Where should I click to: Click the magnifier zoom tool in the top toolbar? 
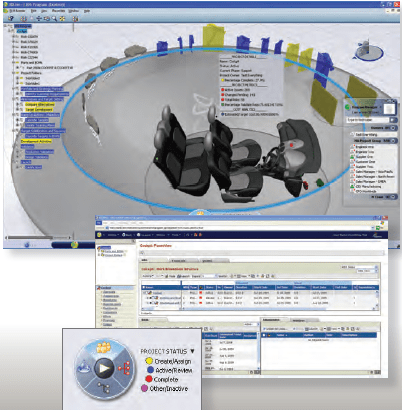coord(54,19)
